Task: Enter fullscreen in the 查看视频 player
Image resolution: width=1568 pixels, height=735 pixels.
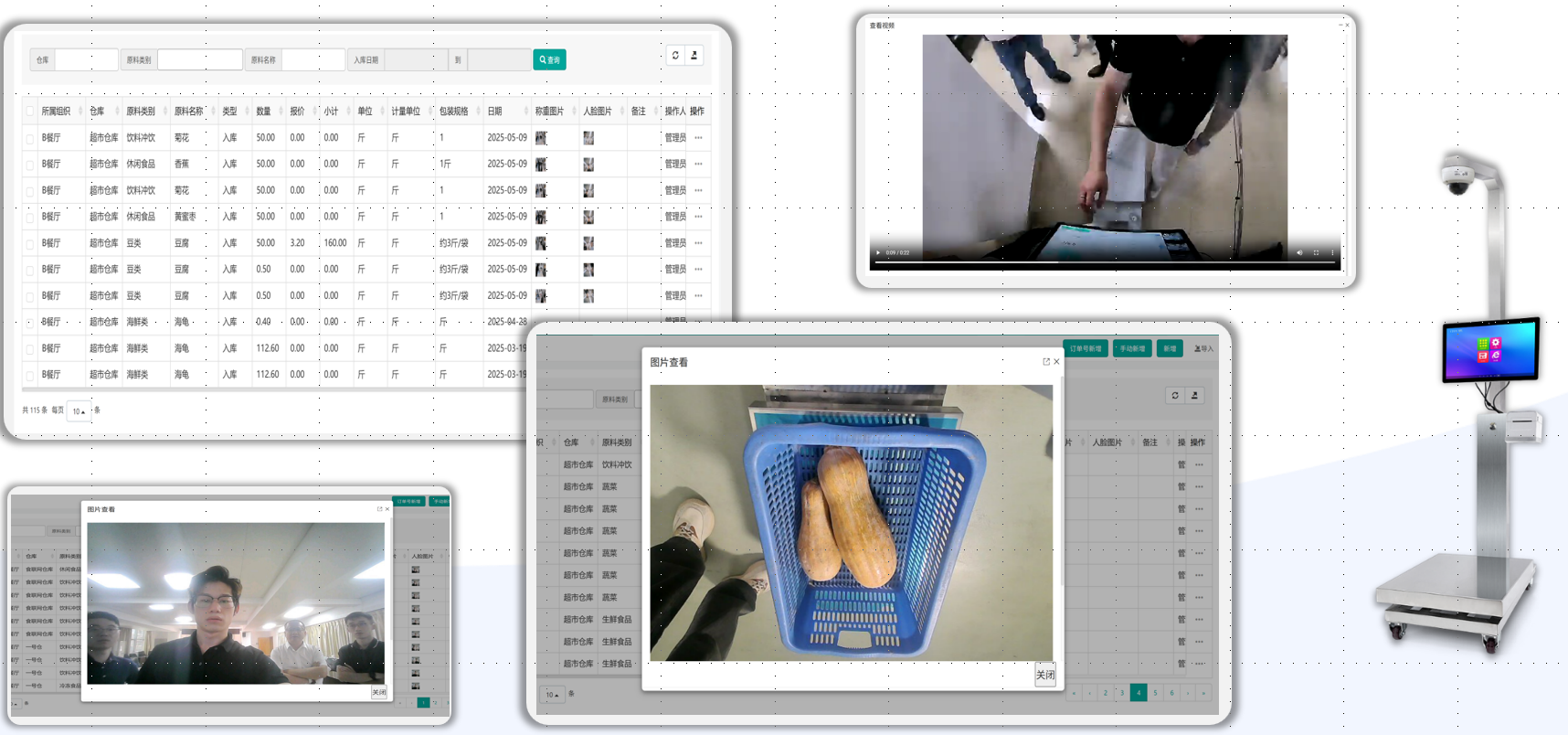Action: pyautogui.click(x=1316, y=253)
